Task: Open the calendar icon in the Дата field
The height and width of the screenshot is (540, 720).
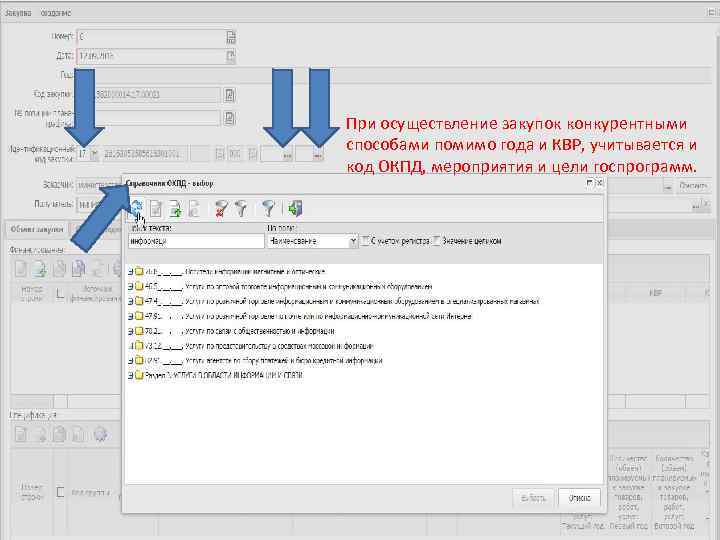Action: [x=231, y=56]
